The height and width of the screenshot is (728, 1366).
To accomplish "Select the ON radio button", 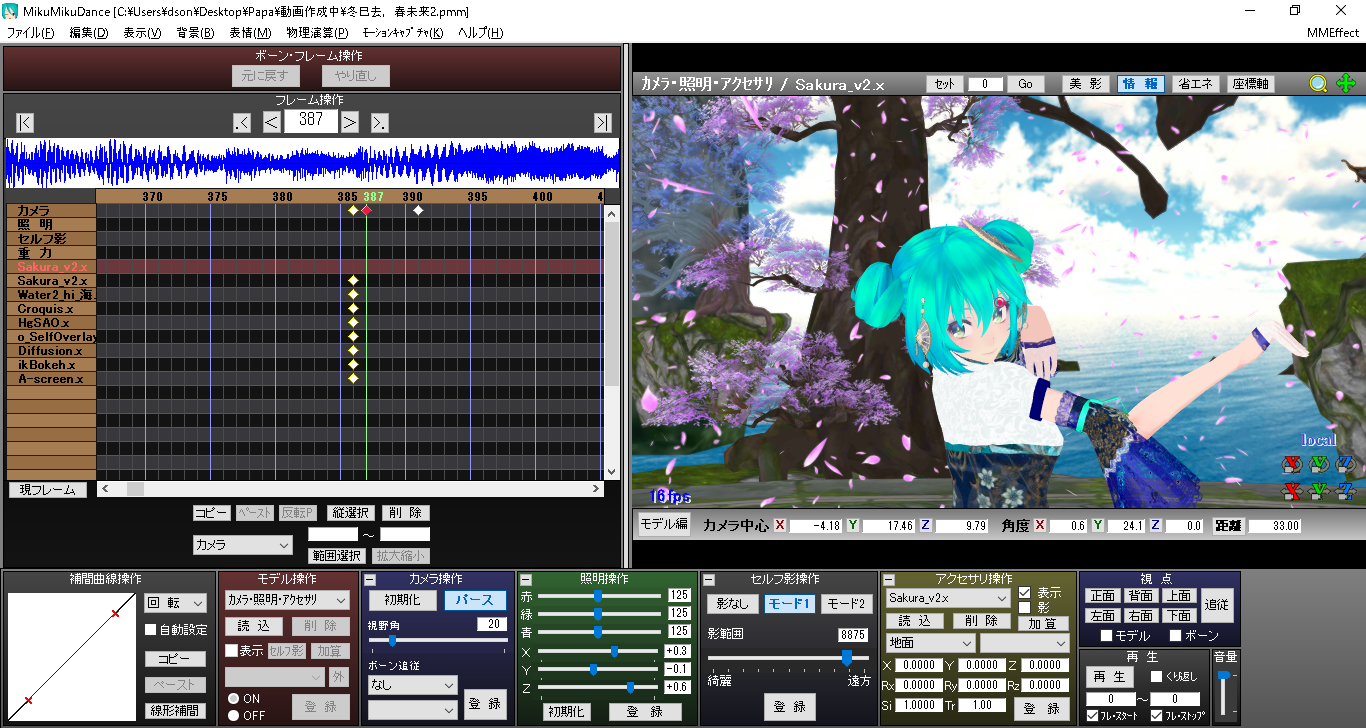I will point(233,699).
